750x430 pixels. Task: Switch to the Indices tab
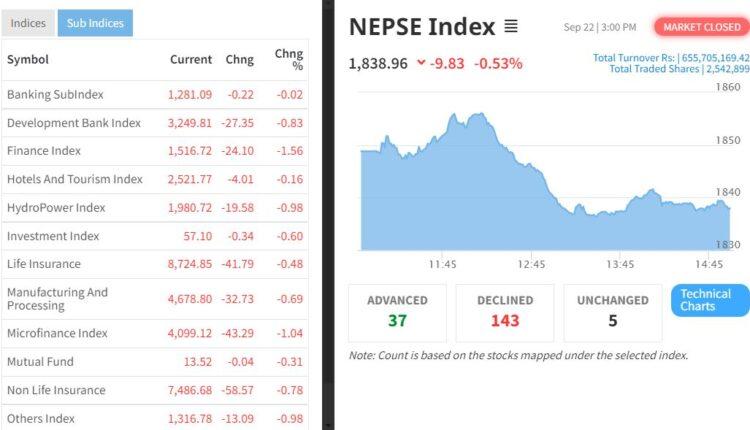(x=27, y=23)
